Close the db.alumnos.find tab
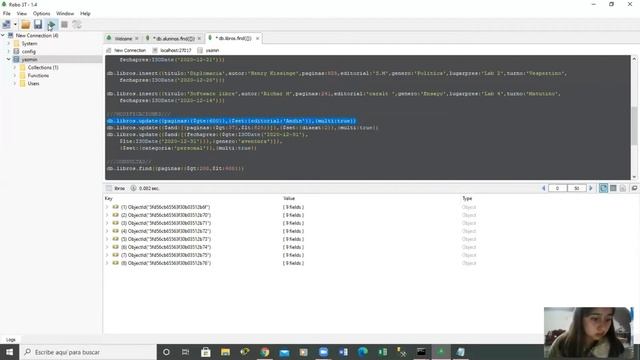 (199, 38)
